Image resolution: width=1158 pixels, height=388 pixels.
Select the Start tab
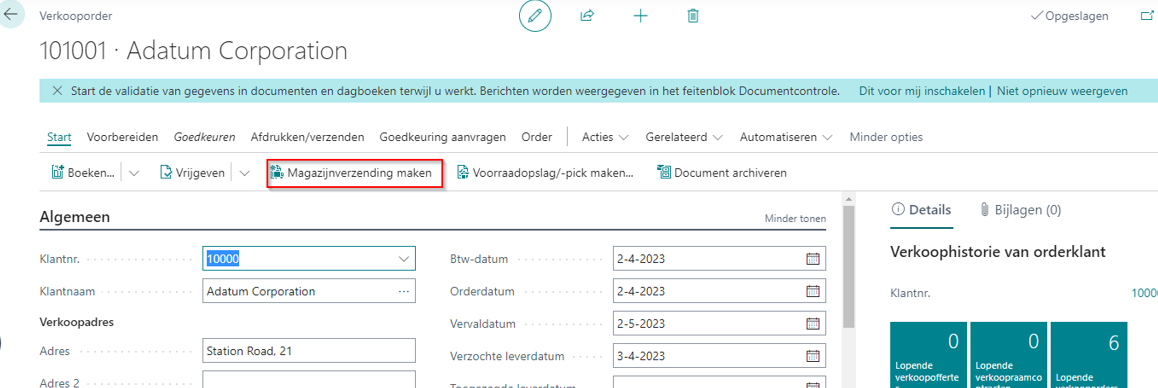pos(59,137)
